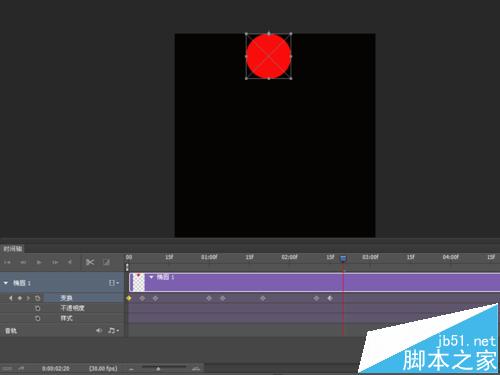
Task: Enable stopwatch for 不透明度
Action: [37, 308]
